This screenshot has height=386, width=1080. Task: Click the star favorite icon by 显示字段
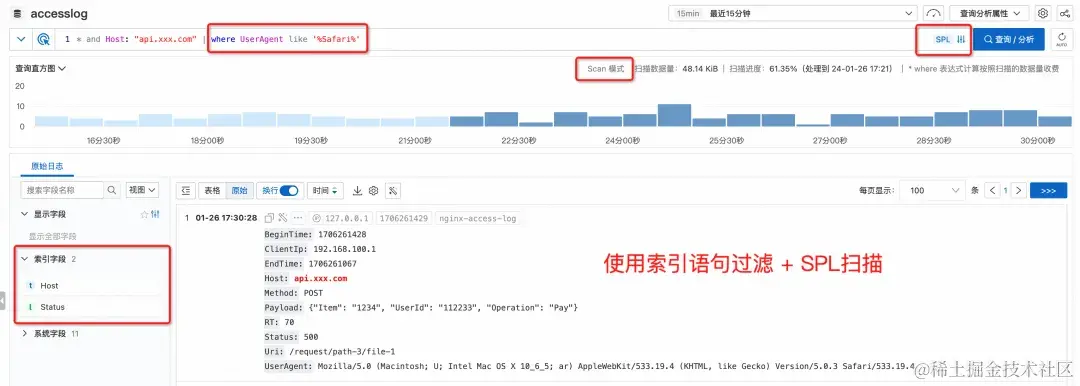click(144, 214)
